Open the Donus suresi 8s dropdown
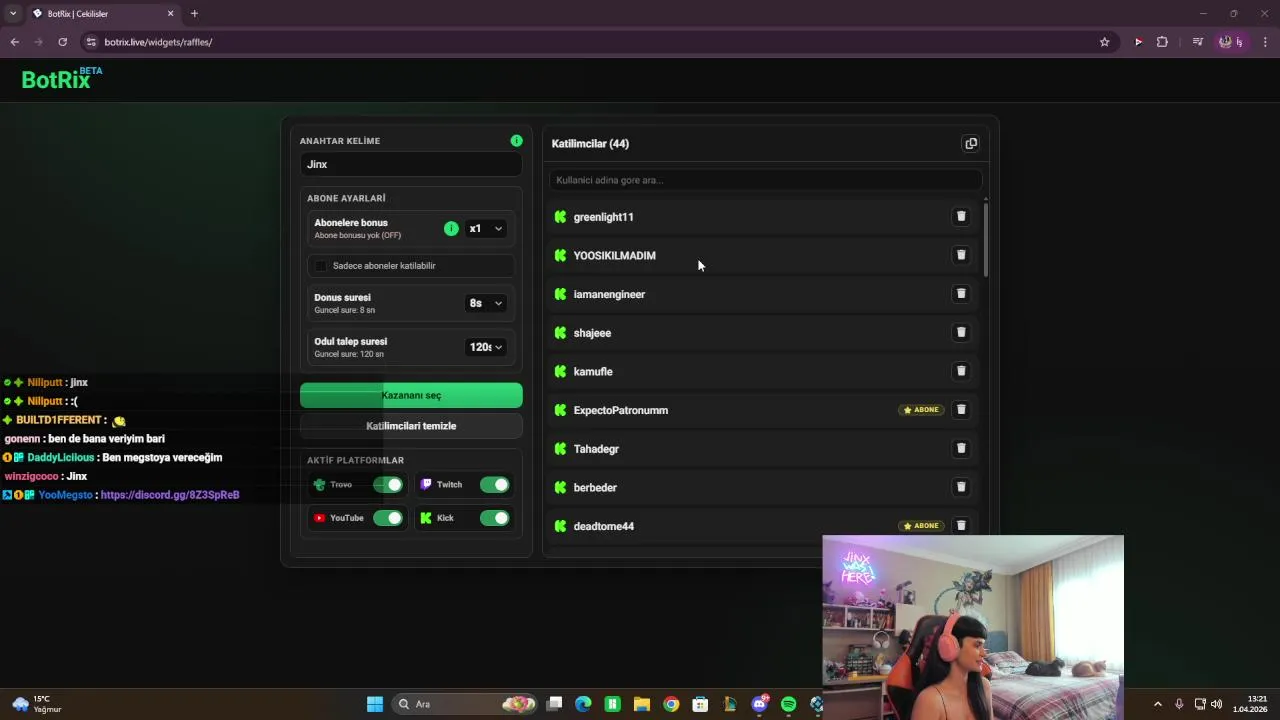Screen dimensions: 1280x720 coord(486,303)
